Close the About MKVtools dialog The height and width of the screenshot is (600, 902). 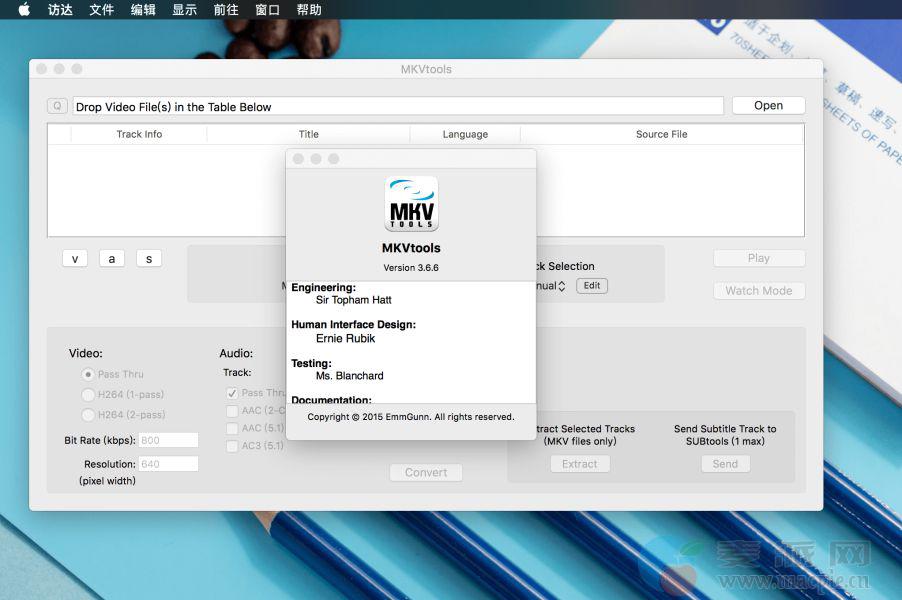point(296,159)
